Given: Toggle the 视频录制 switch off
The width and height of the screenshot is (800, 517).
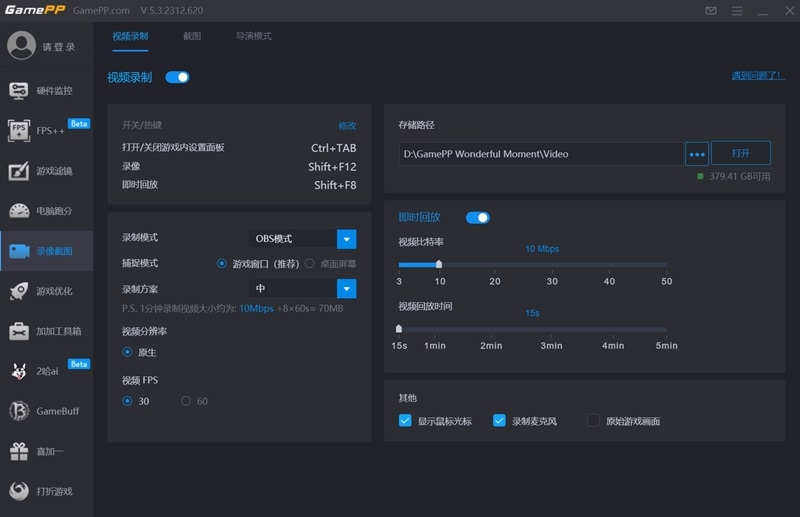Looking at the screenshot, I should pyautogui.click(x=177, y=77).
